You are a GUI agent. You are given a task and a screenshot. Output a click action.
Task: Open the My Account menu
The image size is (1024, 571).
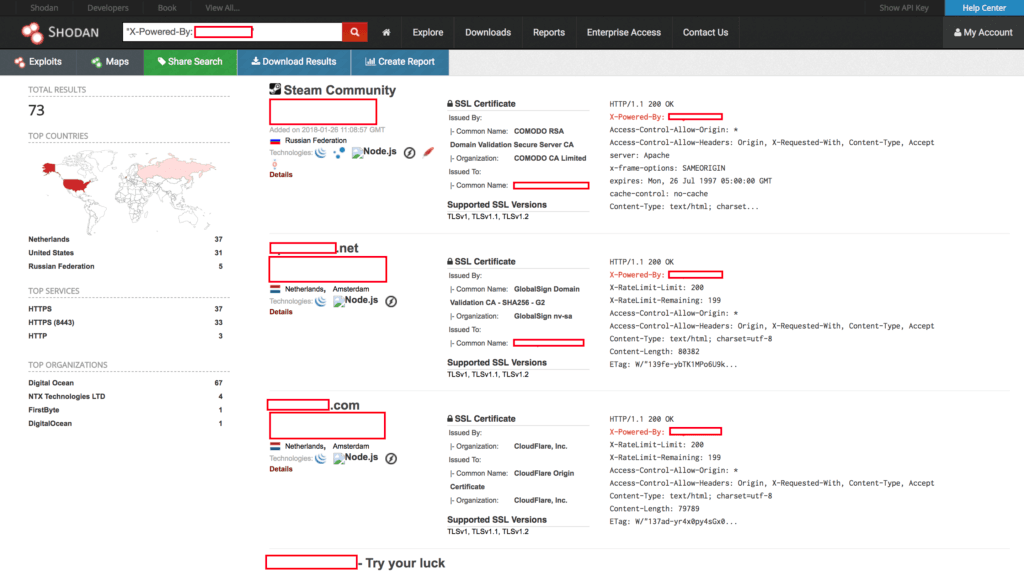tap(982, 33)
